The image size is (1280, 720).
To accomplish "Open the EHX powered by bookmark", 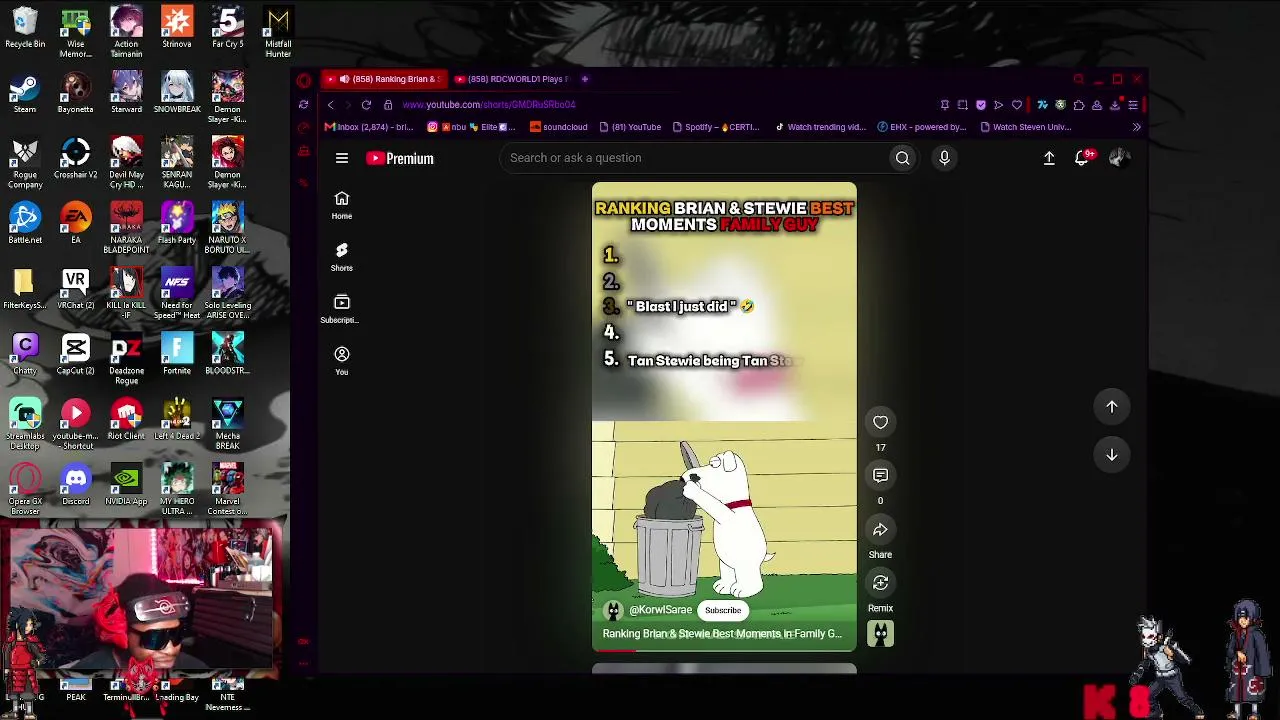I will coord(922,127).
